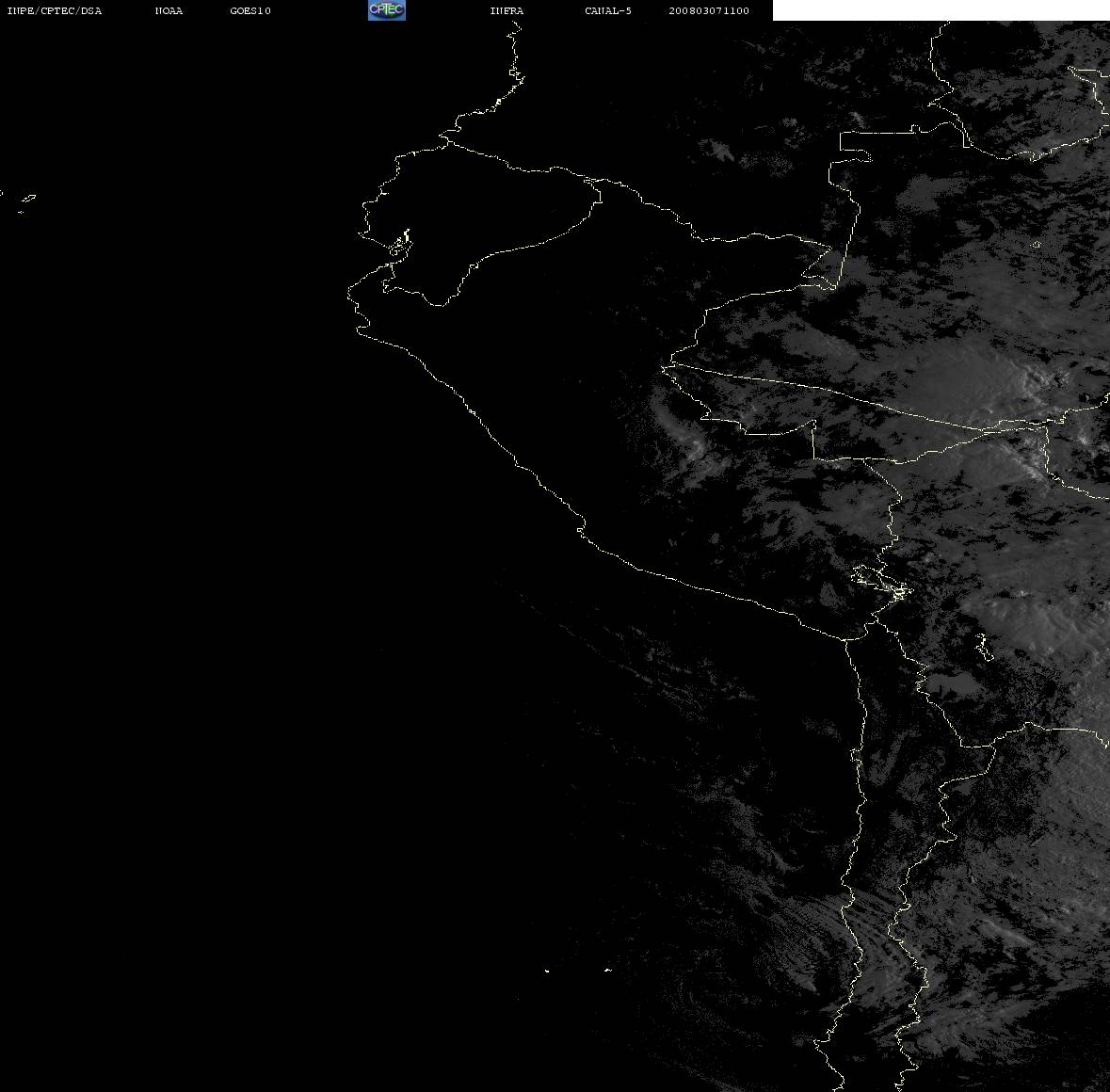Click the Galapagos island outlines near the image's left edge

point(24,201)
